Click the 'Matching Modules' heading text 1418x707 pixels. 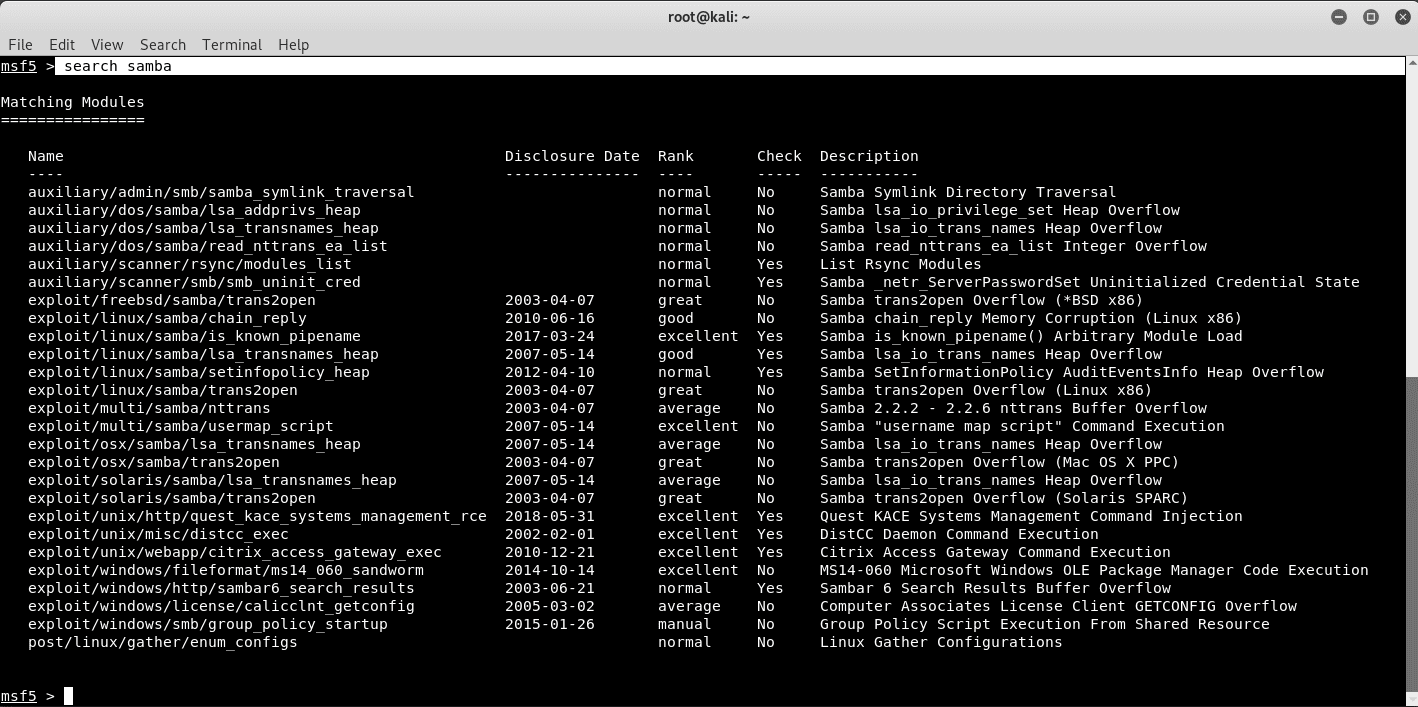click(x=72, y=102)
